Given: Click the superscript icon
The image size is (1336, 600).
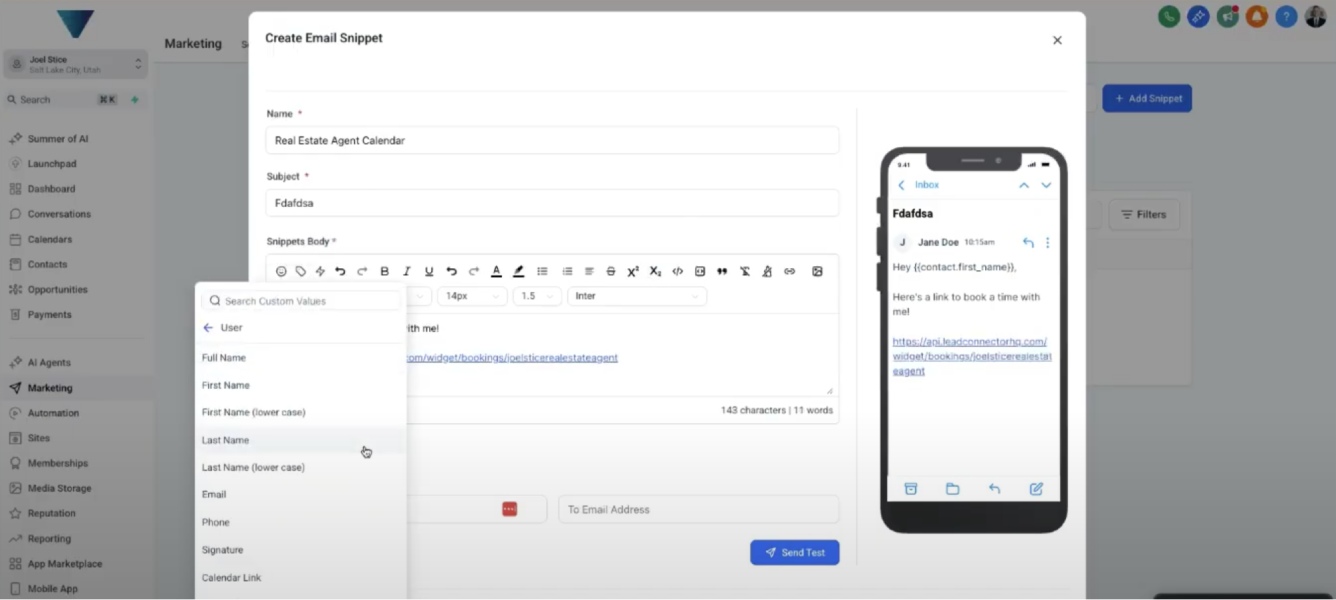Looking at the screenshot, I should click(x=633, y=271).
